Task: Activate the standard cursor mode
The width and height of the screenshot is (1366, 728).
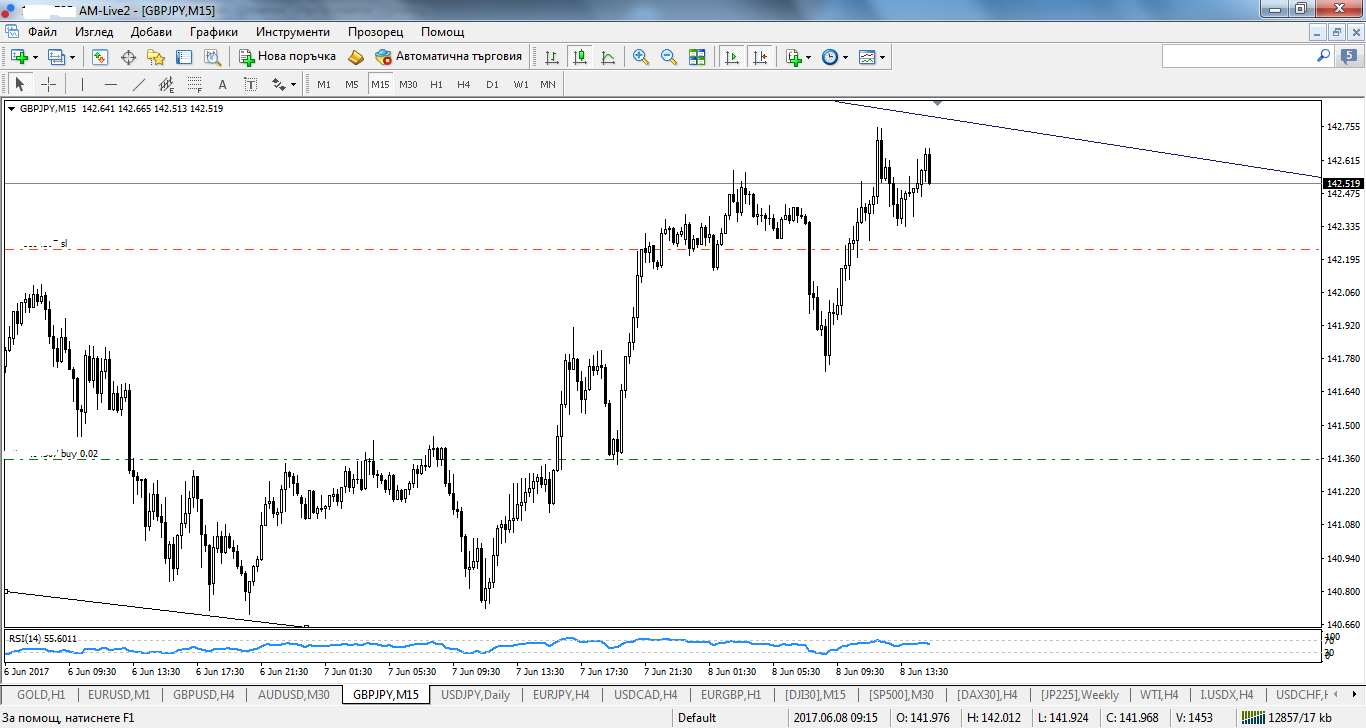Action: [19, 84]
